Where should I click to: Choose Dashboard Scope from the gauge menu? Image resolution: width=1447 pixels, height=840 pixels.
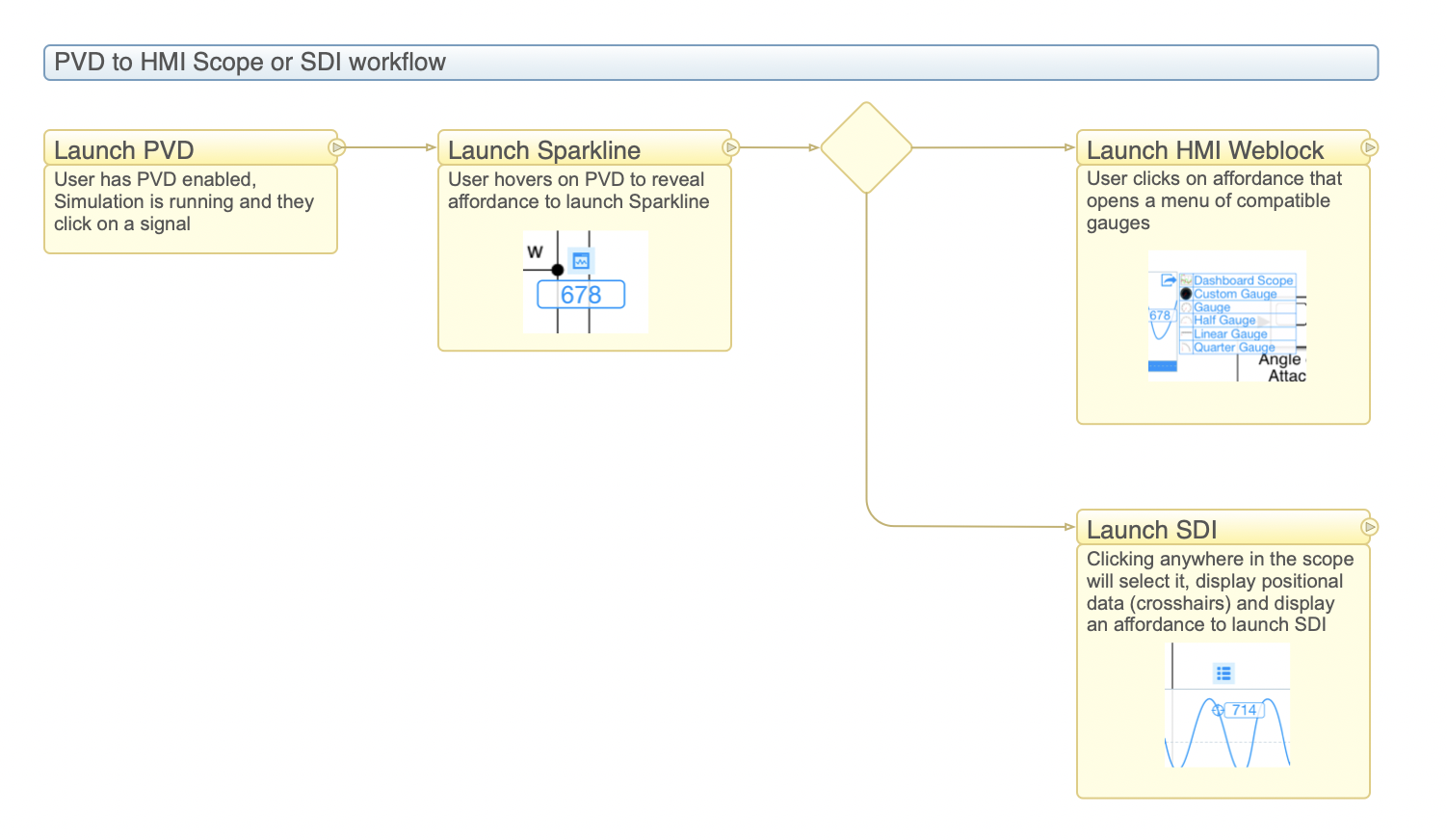point(1243,280)
